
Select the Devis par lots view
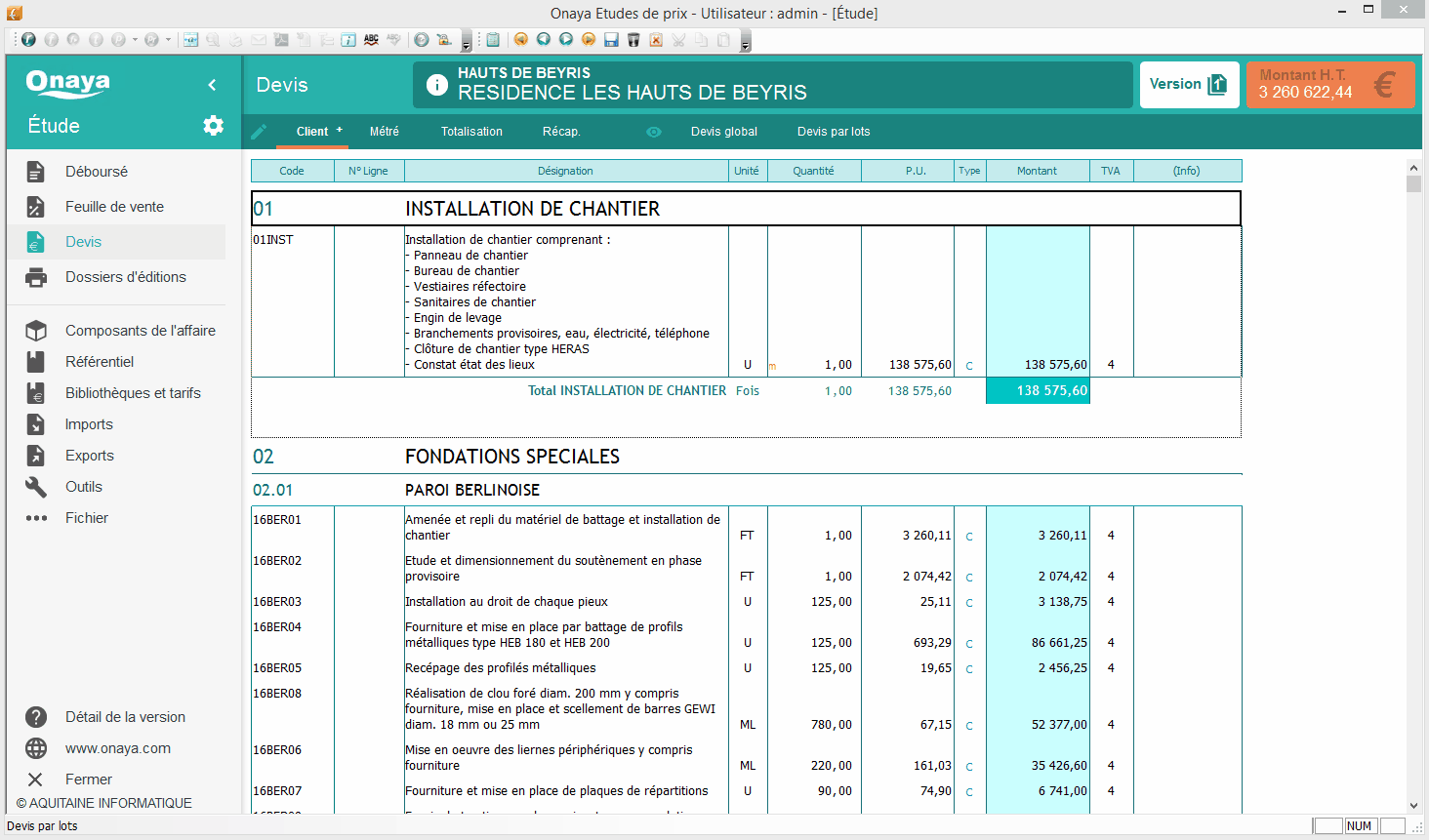click(x=833, y=132)
